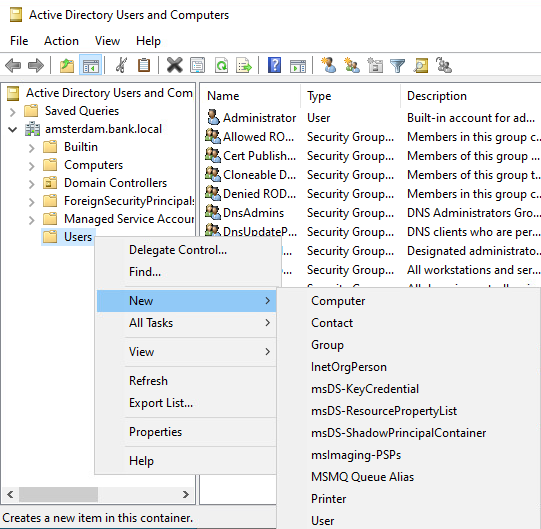This screenshot has width=541, height=529.
Task: Choose Help from the context menu
Action: click(x=187, y=461)
